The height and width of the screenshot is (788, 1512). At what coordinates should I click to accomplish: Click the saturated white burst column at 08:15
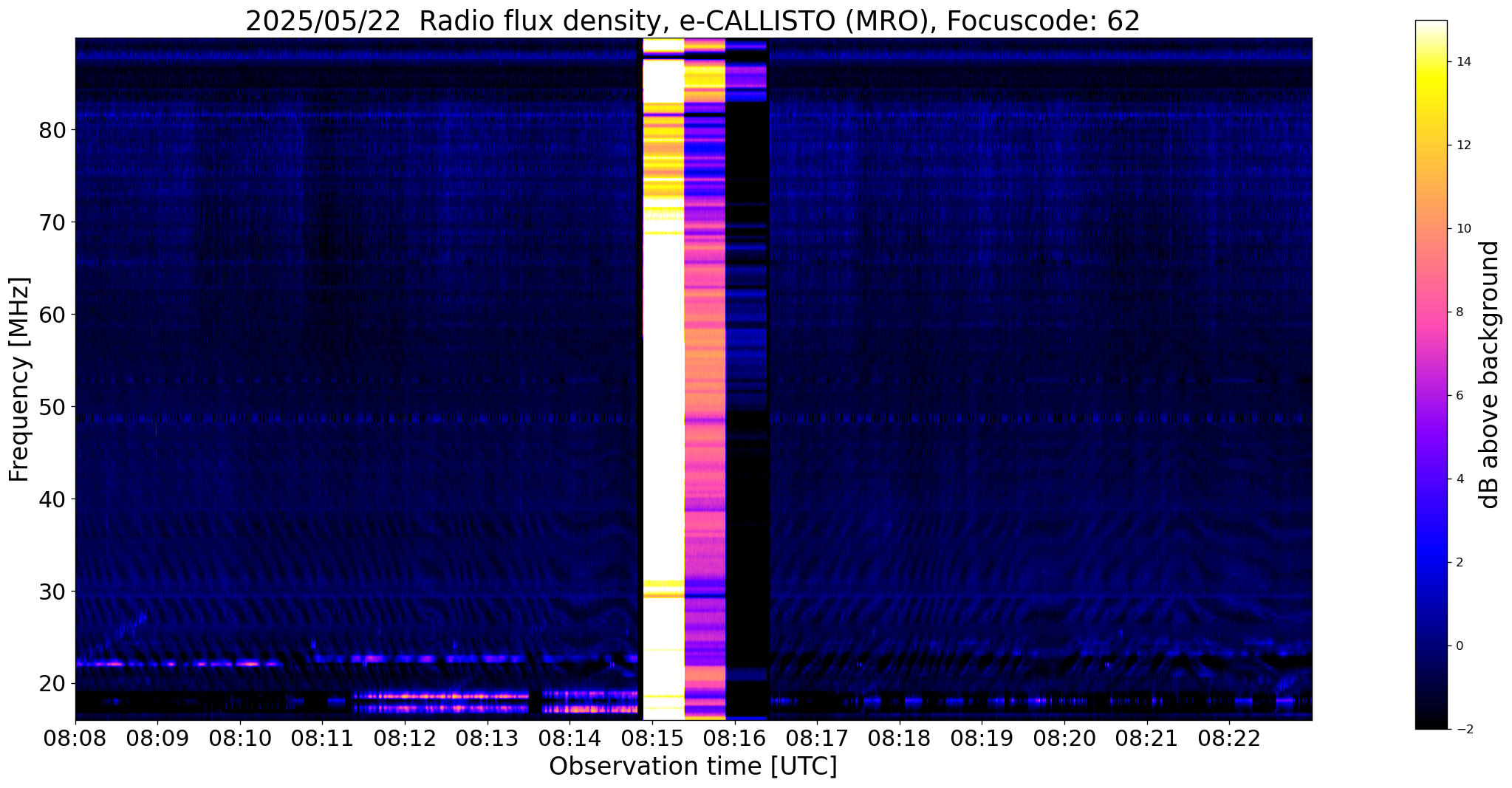(x=663, y=379)
